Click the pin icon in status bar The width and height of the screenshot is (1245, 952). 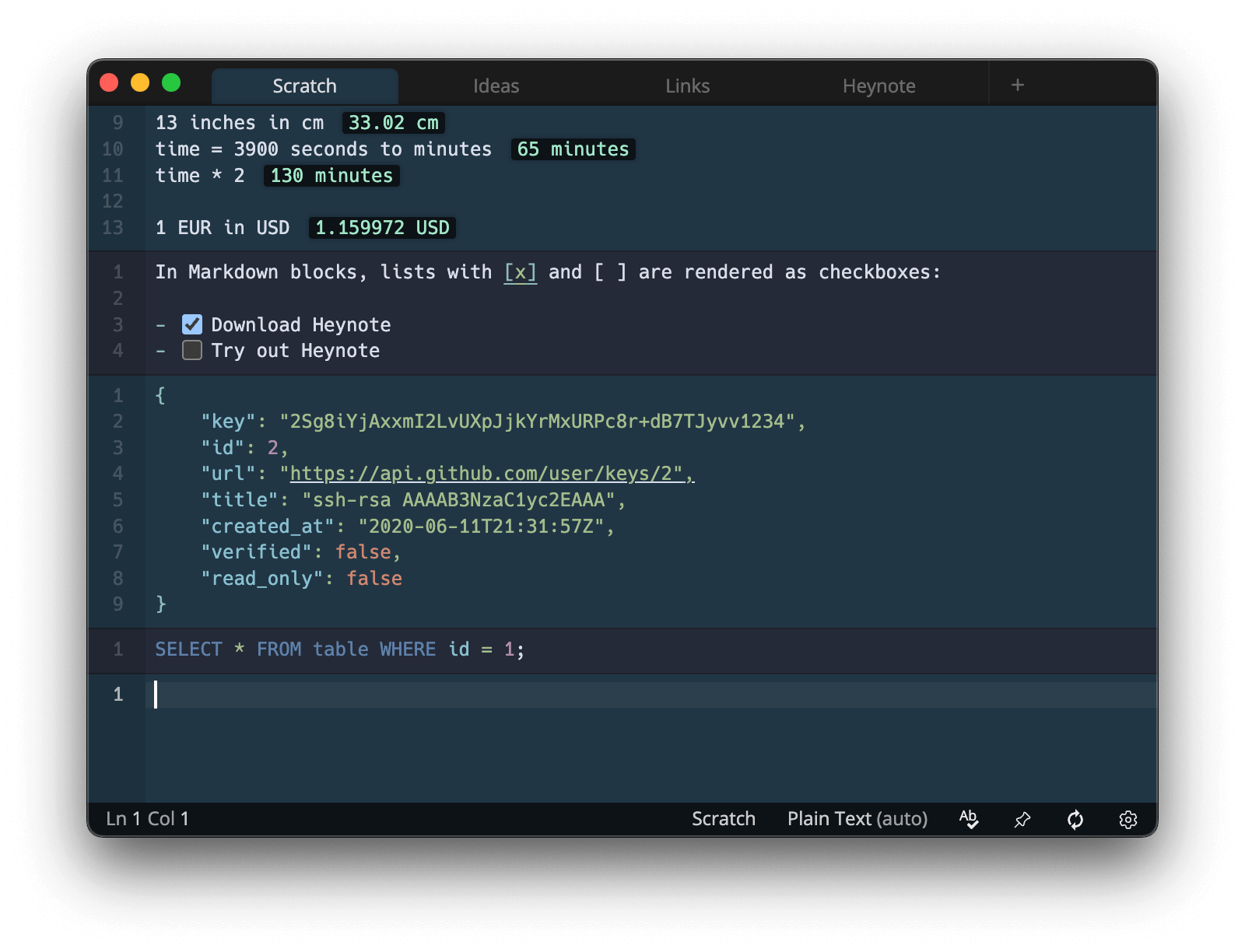pos(1022,819)
